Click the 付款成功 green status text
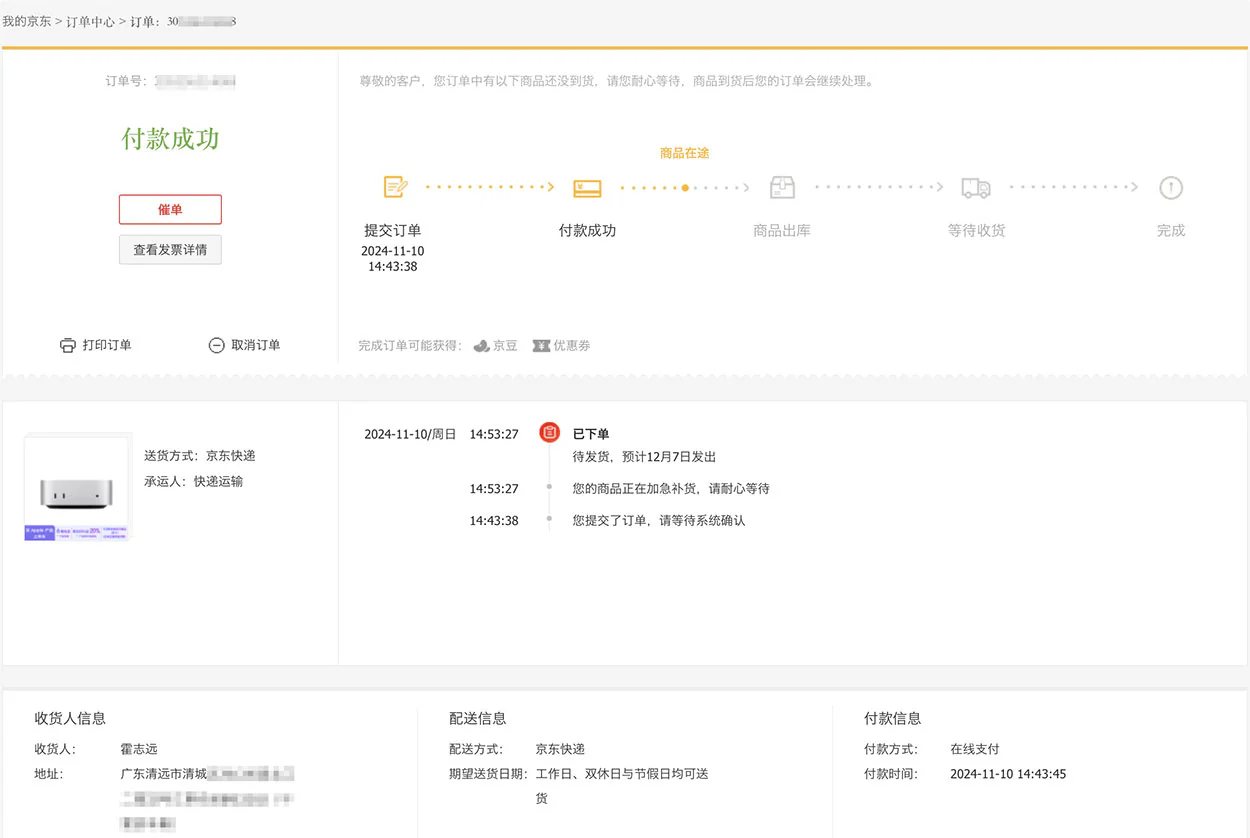The height and width of the screenshot is (838, 1250). tap(170, 139)
